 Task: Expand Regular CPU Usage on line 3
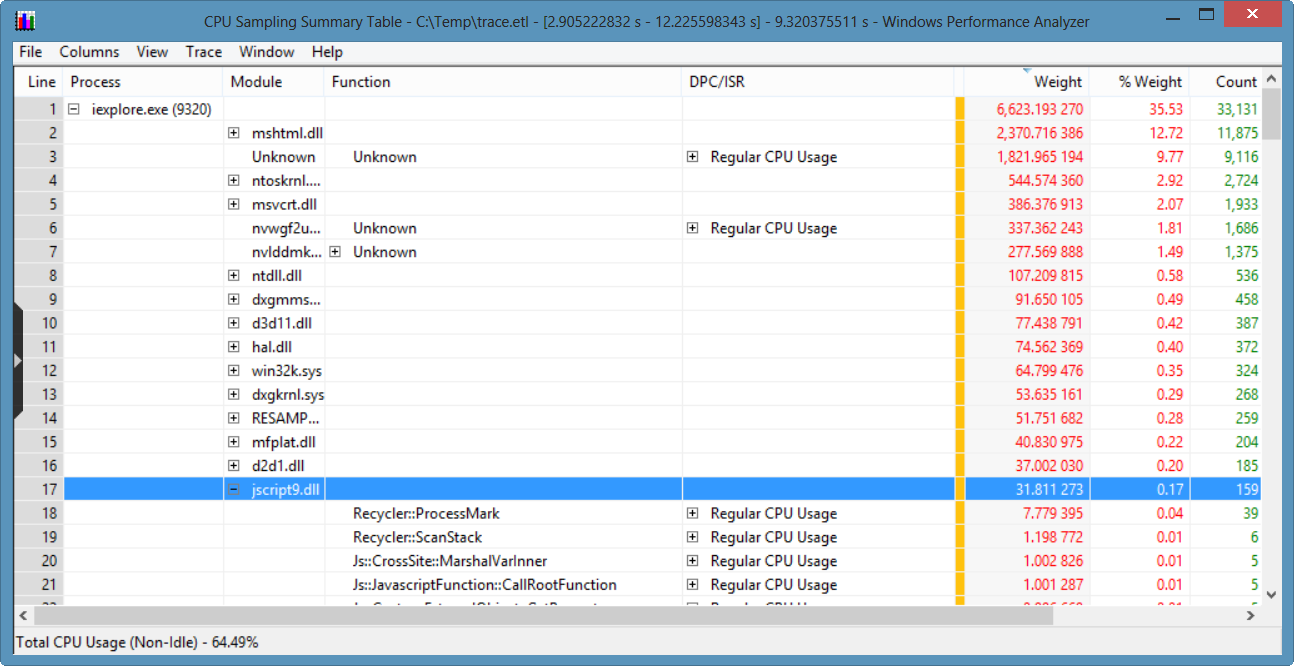click(x=693, y=157)
